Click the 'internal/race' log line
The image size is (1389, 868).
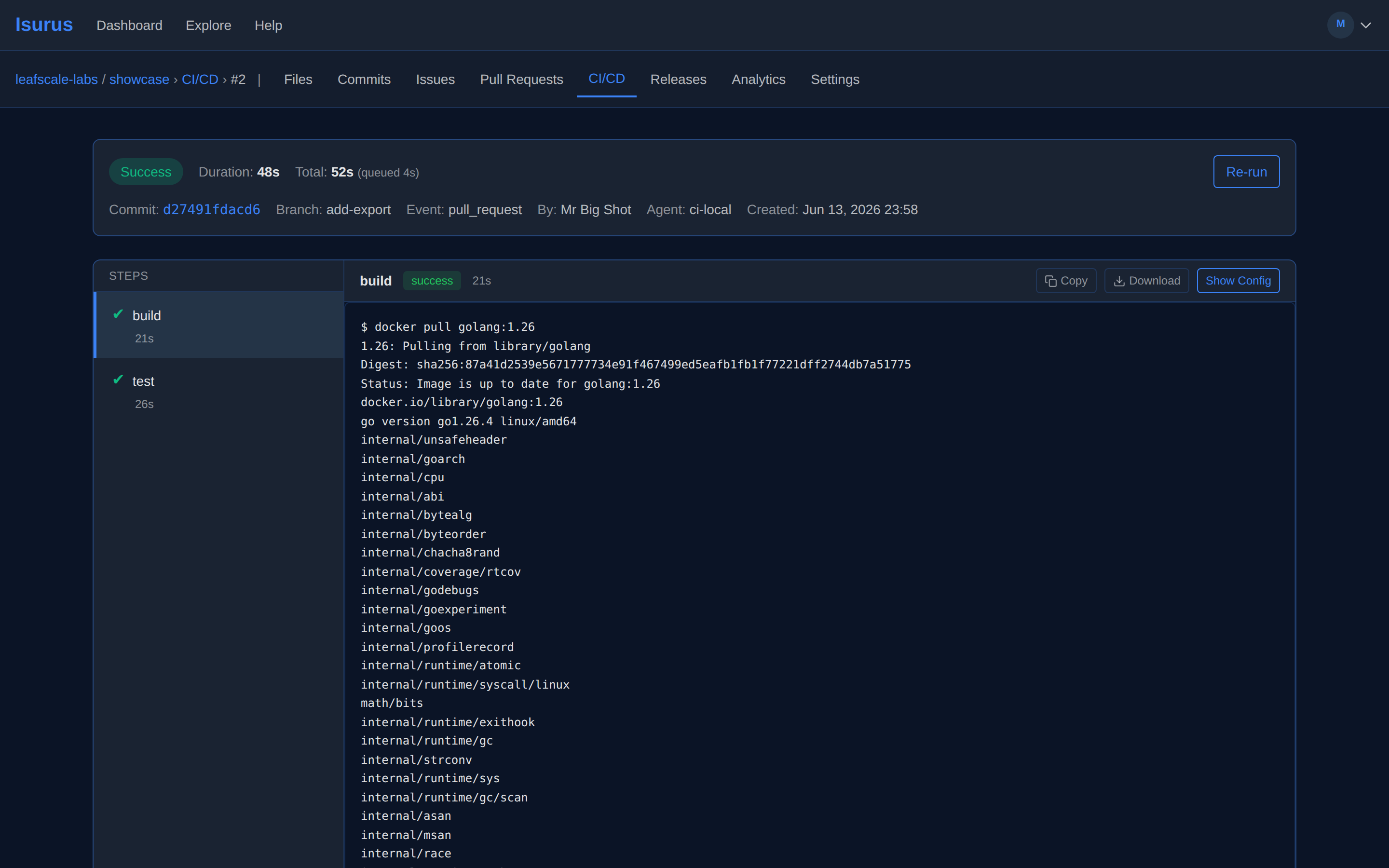pos(406,853)
